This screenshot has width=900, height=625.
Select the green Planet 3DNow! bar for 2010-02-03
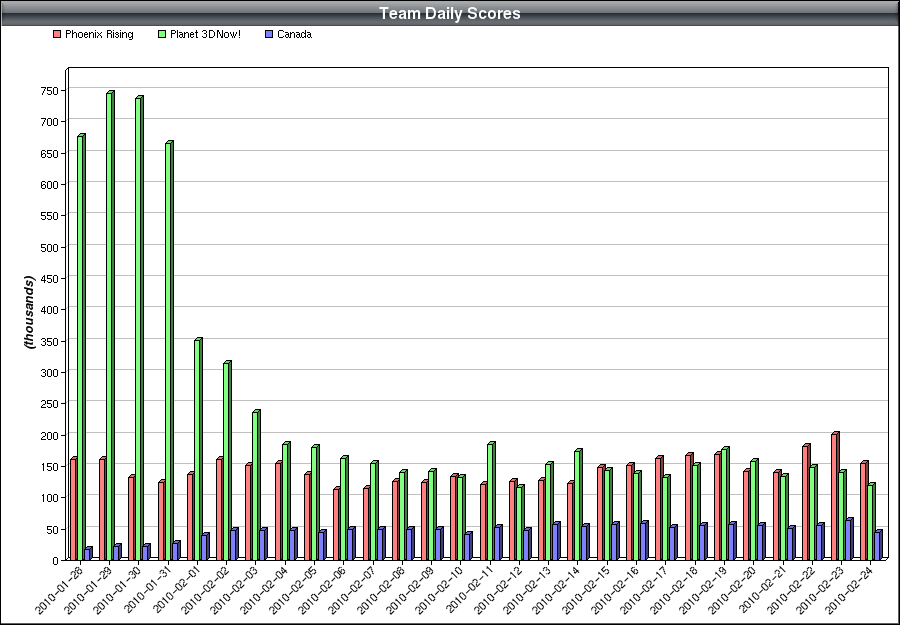[x=257, y=485]
